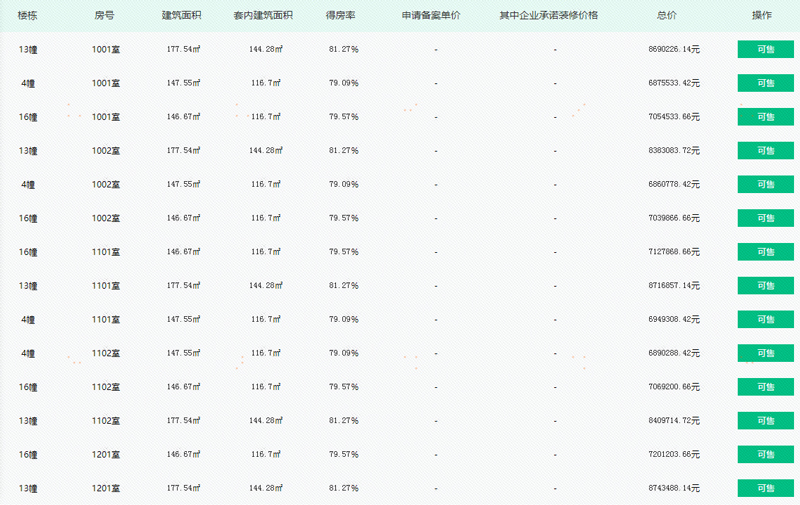This screenshot has height=505, width=800.
Task: Click 可售 button for 13幢 1001室
Action: point(766,49)
